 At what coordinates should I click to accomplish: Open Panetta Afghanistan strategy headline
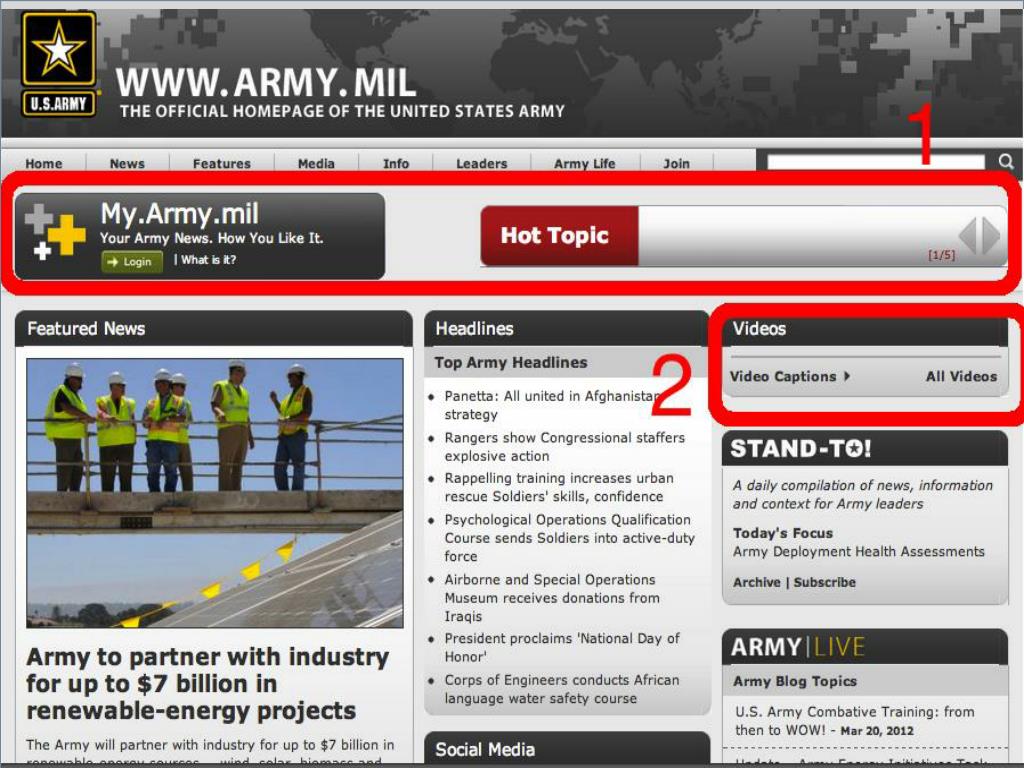pyautogui.click(x=552, y=405)
